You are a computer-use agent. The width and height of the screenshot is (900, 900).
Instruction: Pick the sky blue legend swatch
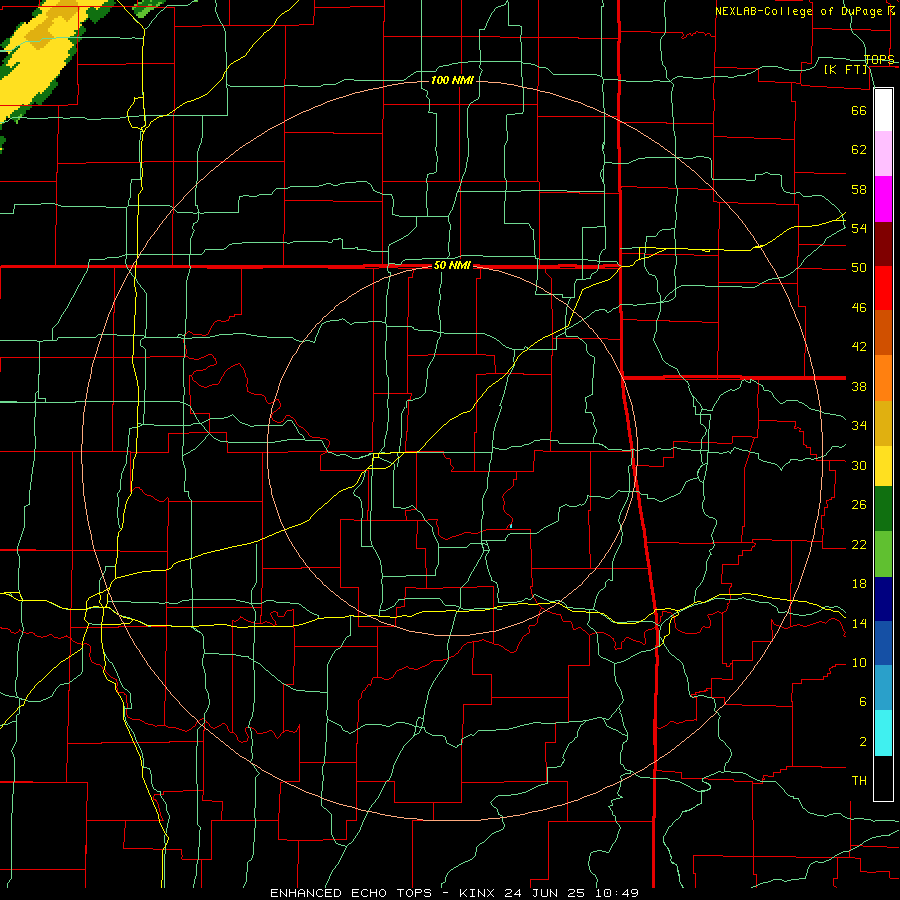tap(883, 688)
